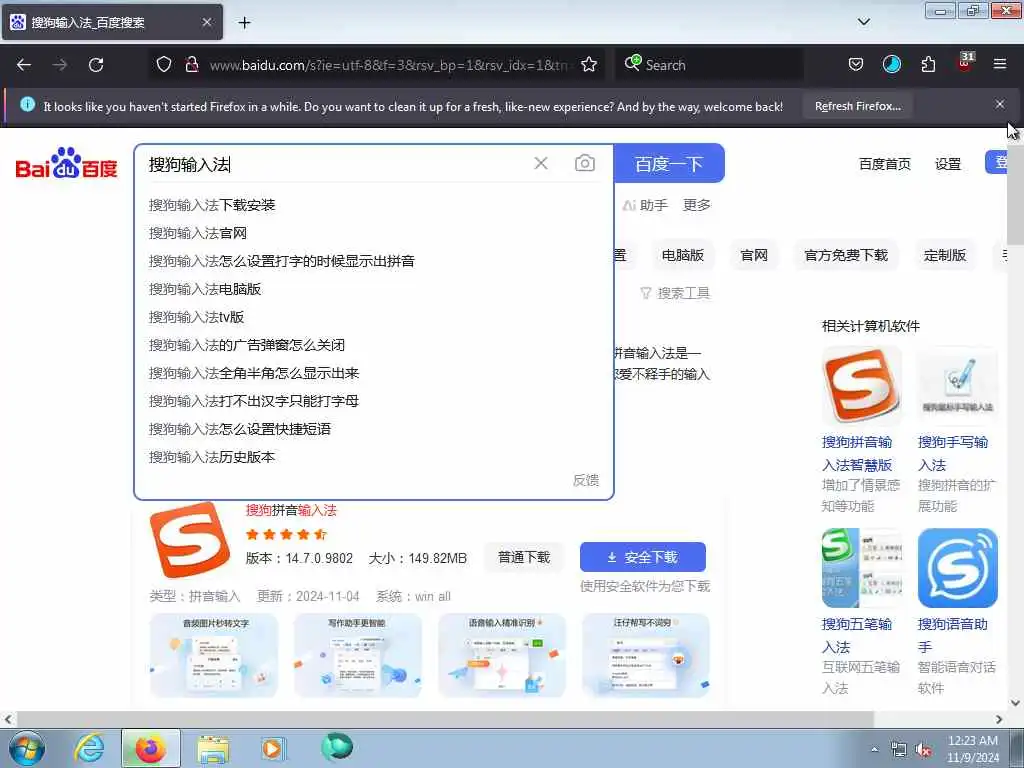Open a new tab with the plus button

(244, 23)
